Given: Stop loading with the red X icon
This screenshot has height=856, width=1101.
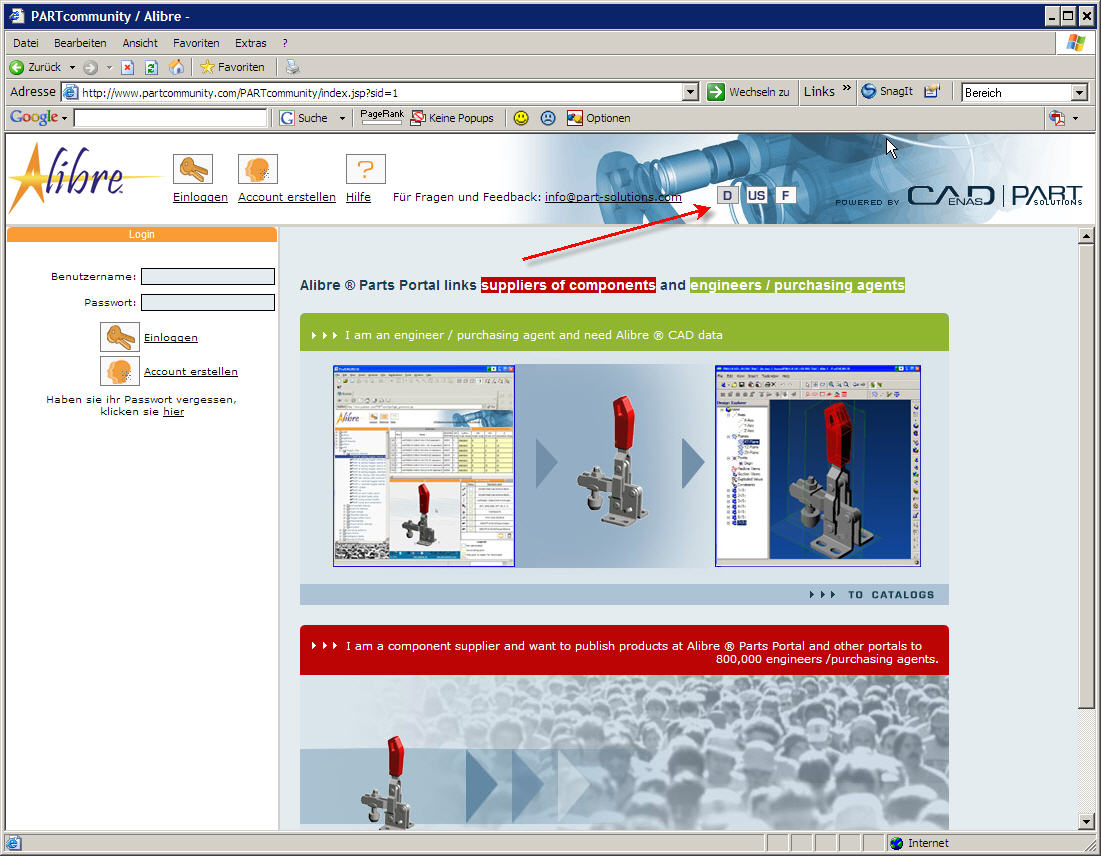Looking at the screenshot, I should click(127, 67).
